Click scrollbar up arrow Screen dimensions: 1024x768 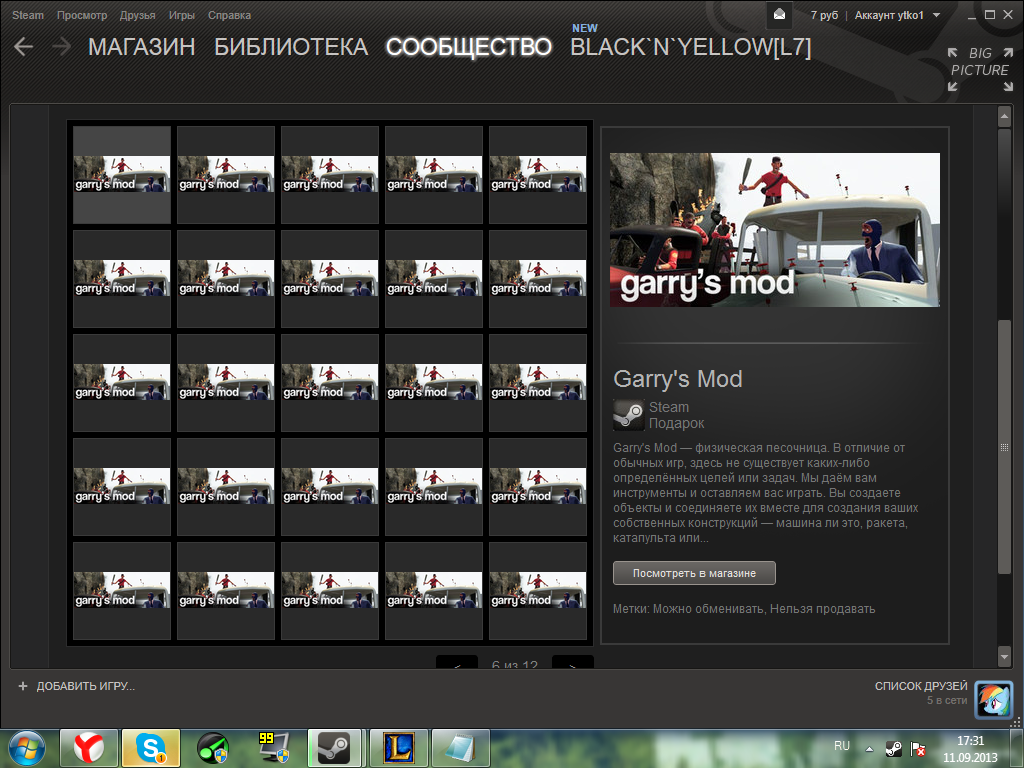tap(1004, 117)
